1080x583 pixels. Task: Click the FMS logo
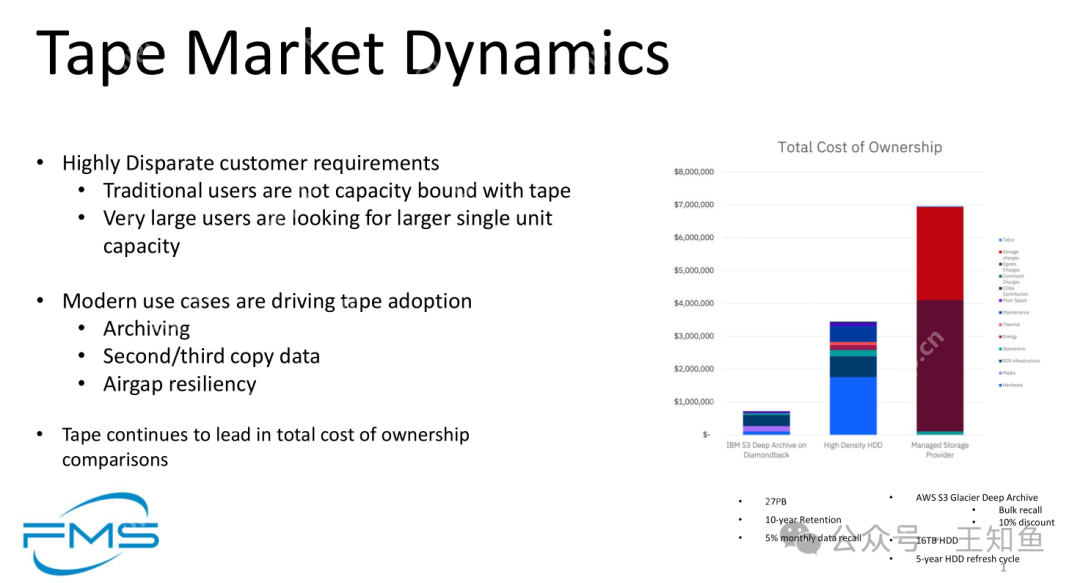tap(91, 533)
